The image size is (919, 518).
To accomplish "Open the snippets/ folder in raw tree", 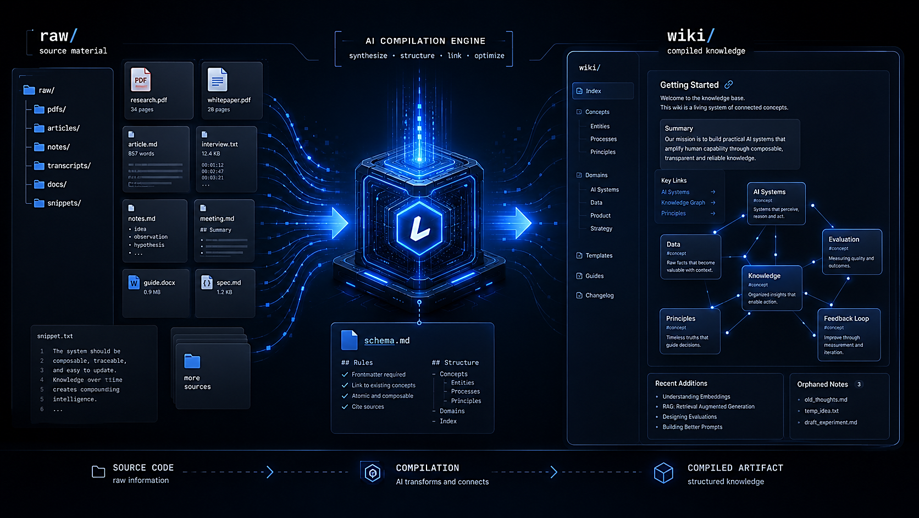I will click(x=57, y=203).
